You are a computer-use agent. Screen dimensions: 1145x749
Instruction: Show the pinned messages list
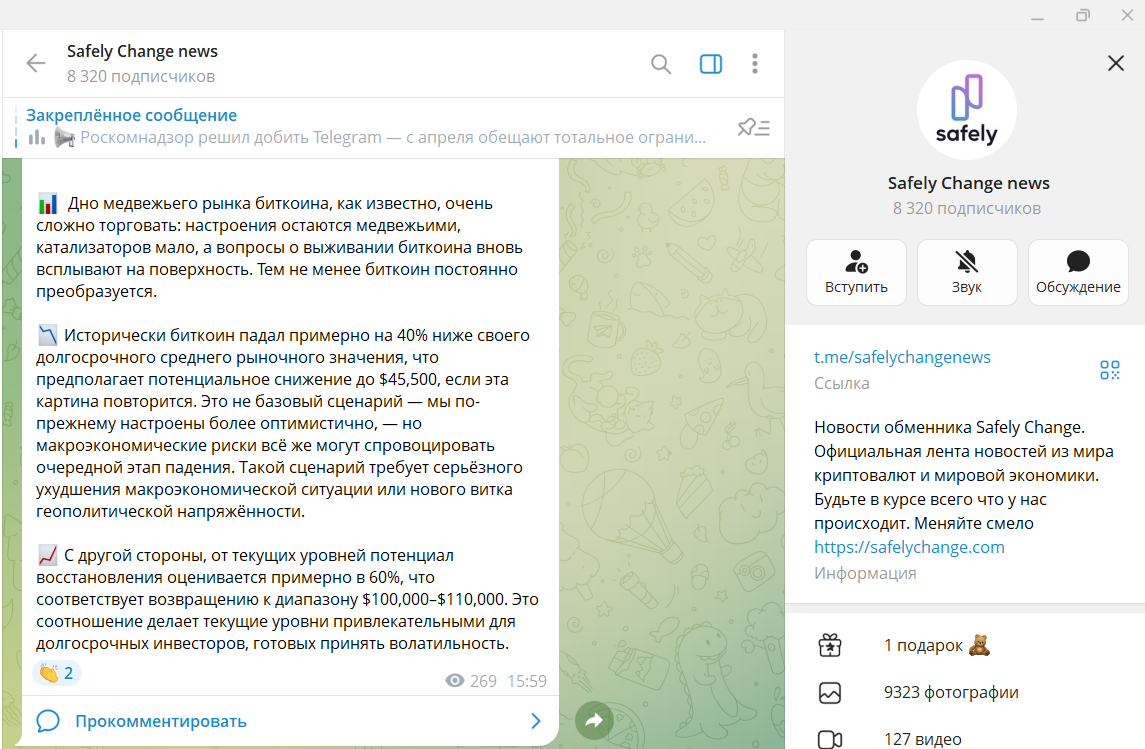click(754, 128)
